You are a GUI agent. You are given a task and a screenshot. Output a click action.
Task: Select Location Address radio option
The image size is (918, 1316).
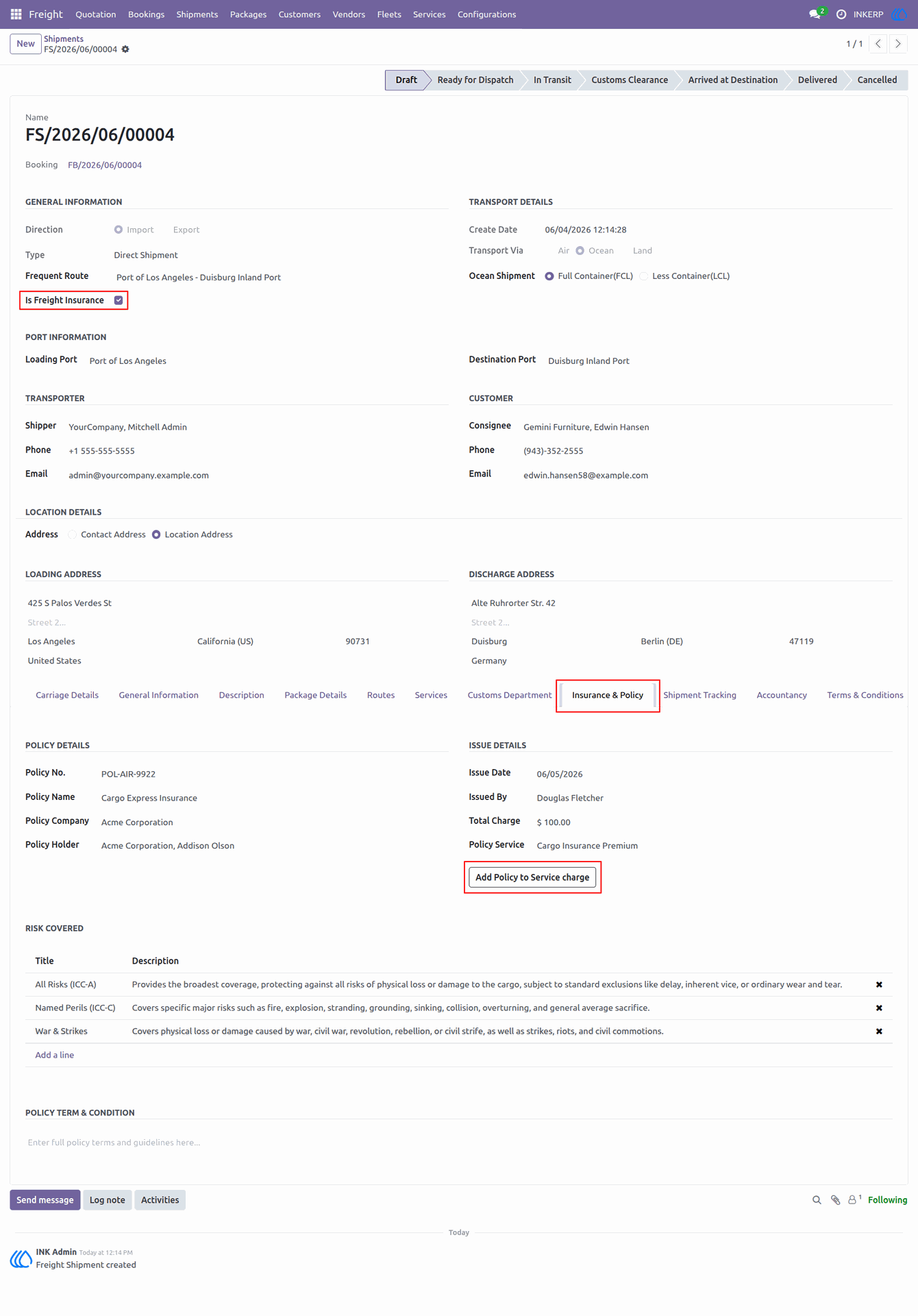point(156,535)
